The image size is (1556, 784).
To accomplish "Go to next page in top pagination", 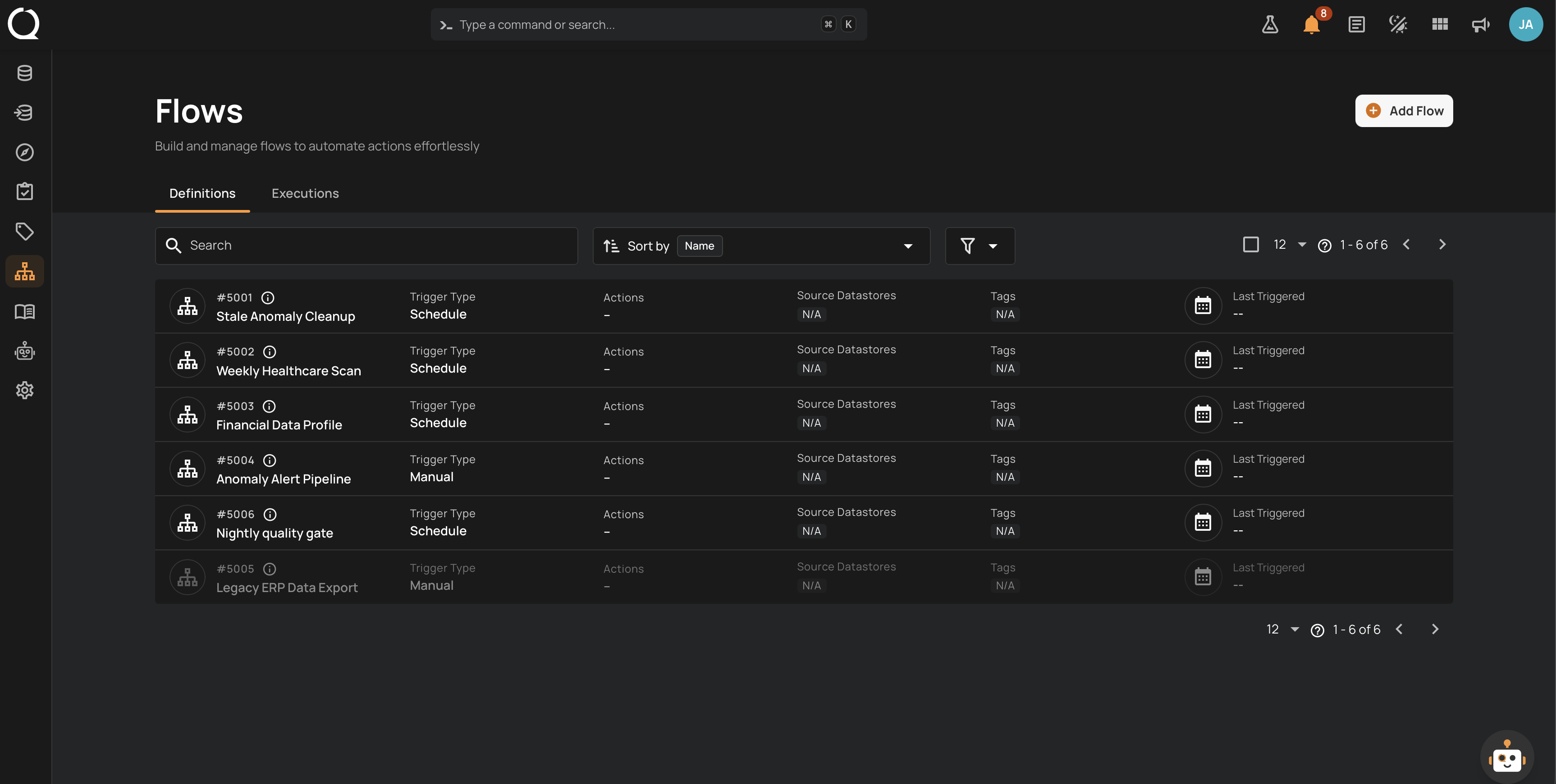I will (x=1442, y=245).
